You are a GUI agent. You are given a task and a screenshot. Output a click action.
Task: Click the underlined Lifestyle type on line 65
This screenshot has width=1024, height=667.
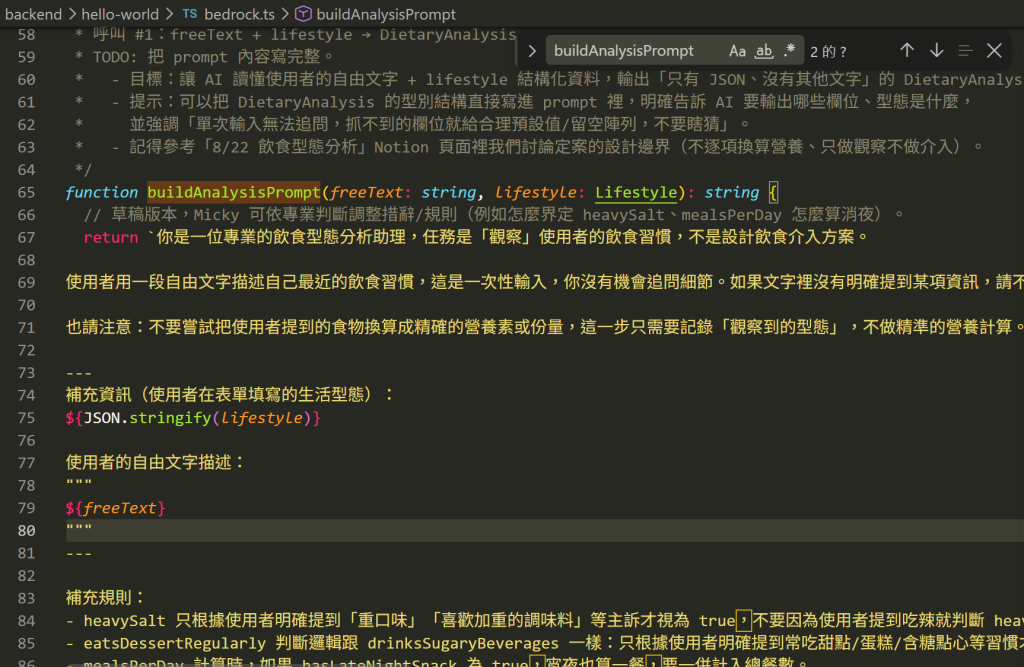click(636, 192)
